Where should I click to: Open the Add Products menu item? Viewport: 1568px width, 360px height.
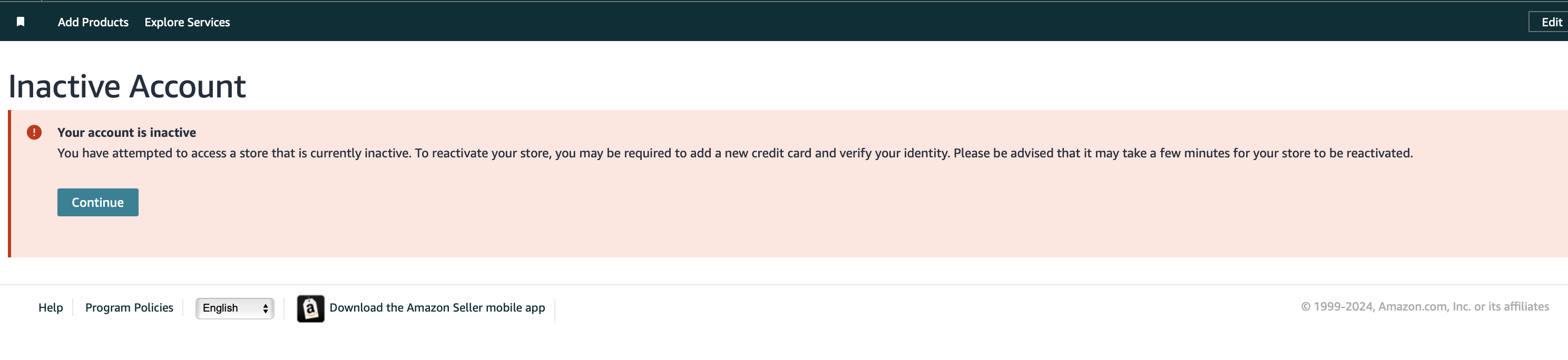point(93,23)
